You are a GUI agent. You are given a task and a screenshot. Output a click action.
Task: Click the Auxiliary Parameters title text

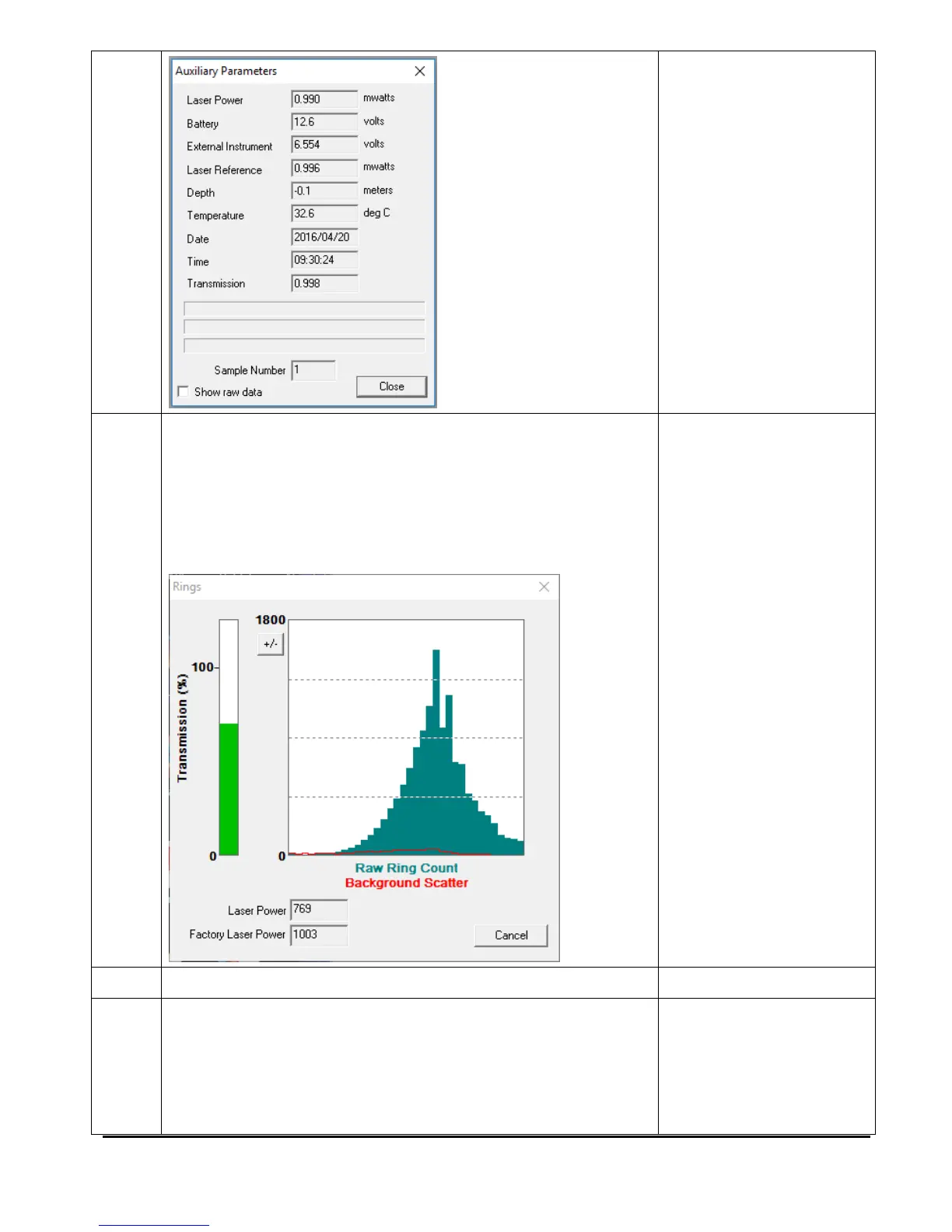pyautogui.click(x=226, y=71)
